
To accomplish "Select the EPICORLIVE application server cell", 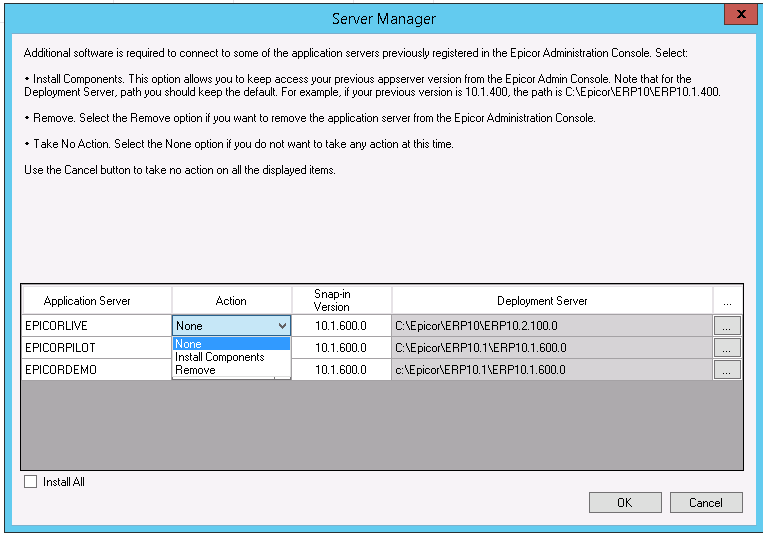I will point(97,326).
